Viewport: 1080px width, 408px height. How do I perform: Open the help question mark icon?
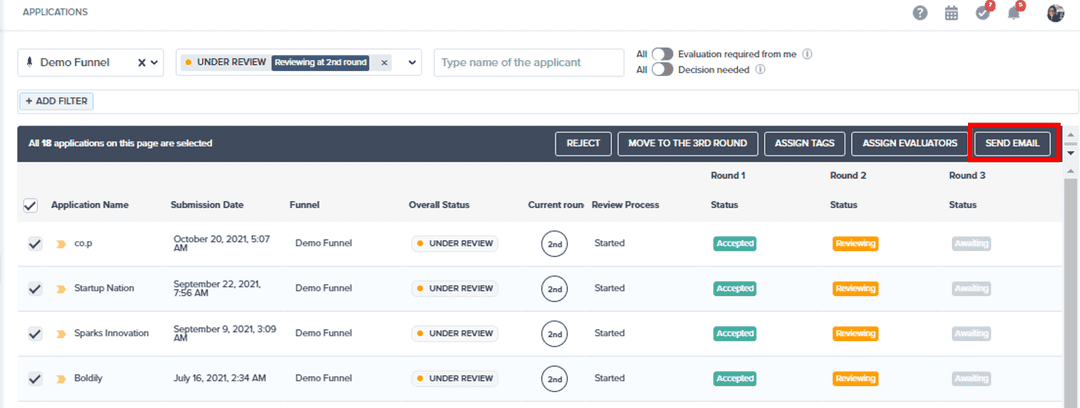pyautogui.click(x=920, y=13)
